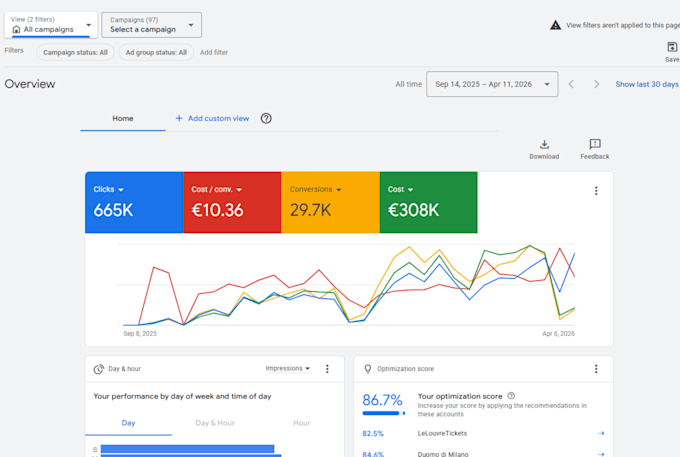Screen dimensions: 680x457
Task: Click the arrow next to LeLouvreTickets
Action: click(x=601, y=433)
